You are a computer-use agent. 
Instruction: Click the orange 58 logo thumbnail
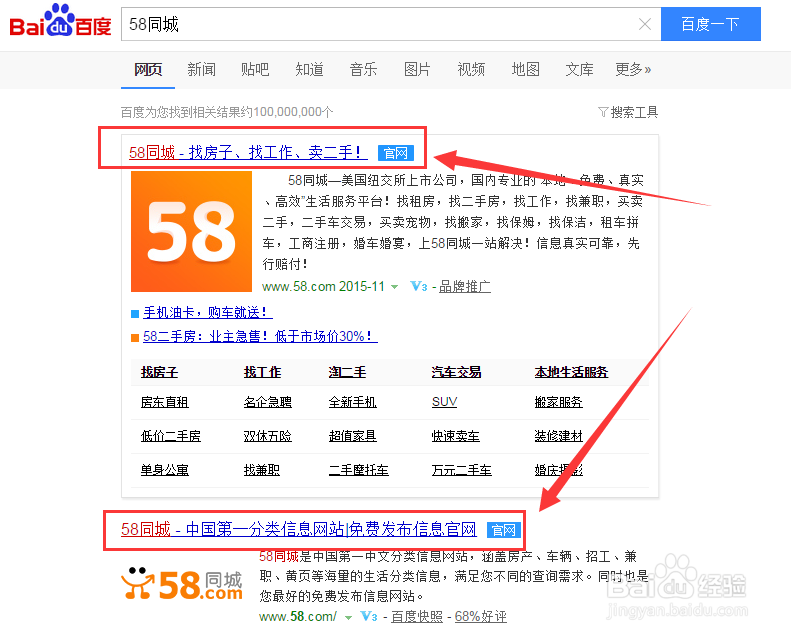(x=191, y=231)
